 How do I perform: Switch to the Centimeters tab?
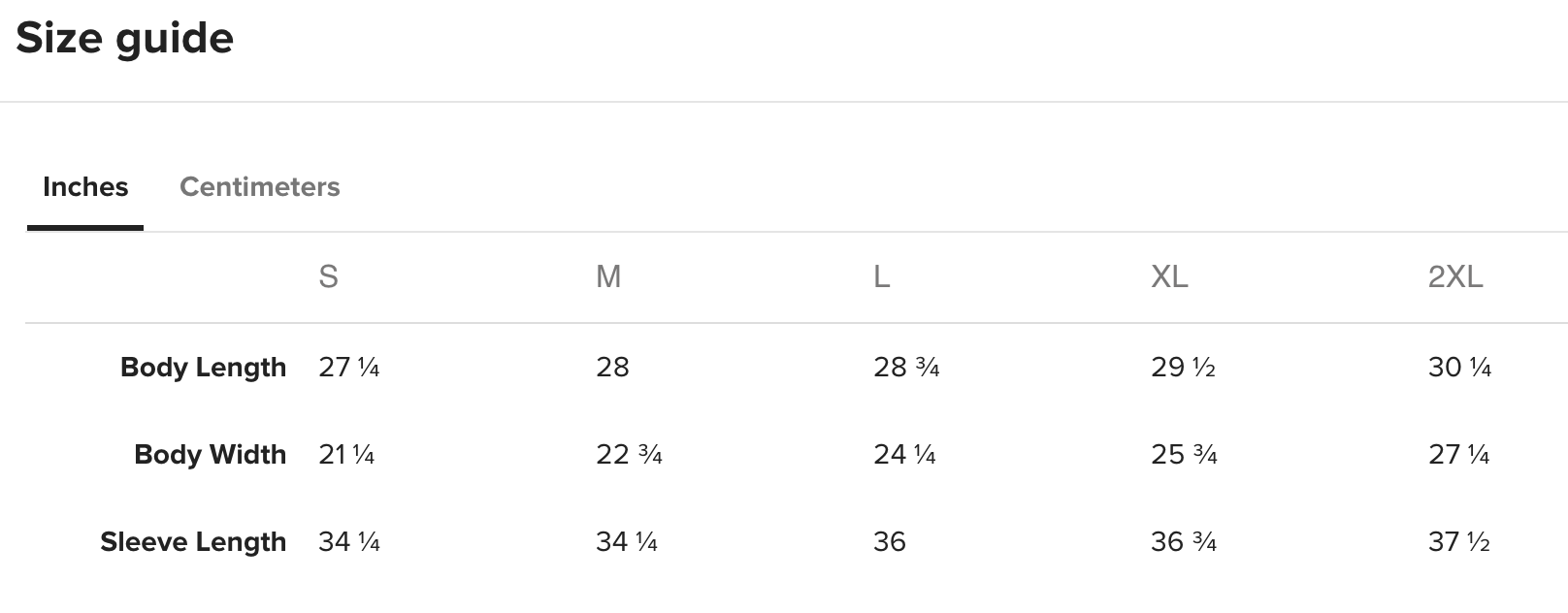[259, 186]
